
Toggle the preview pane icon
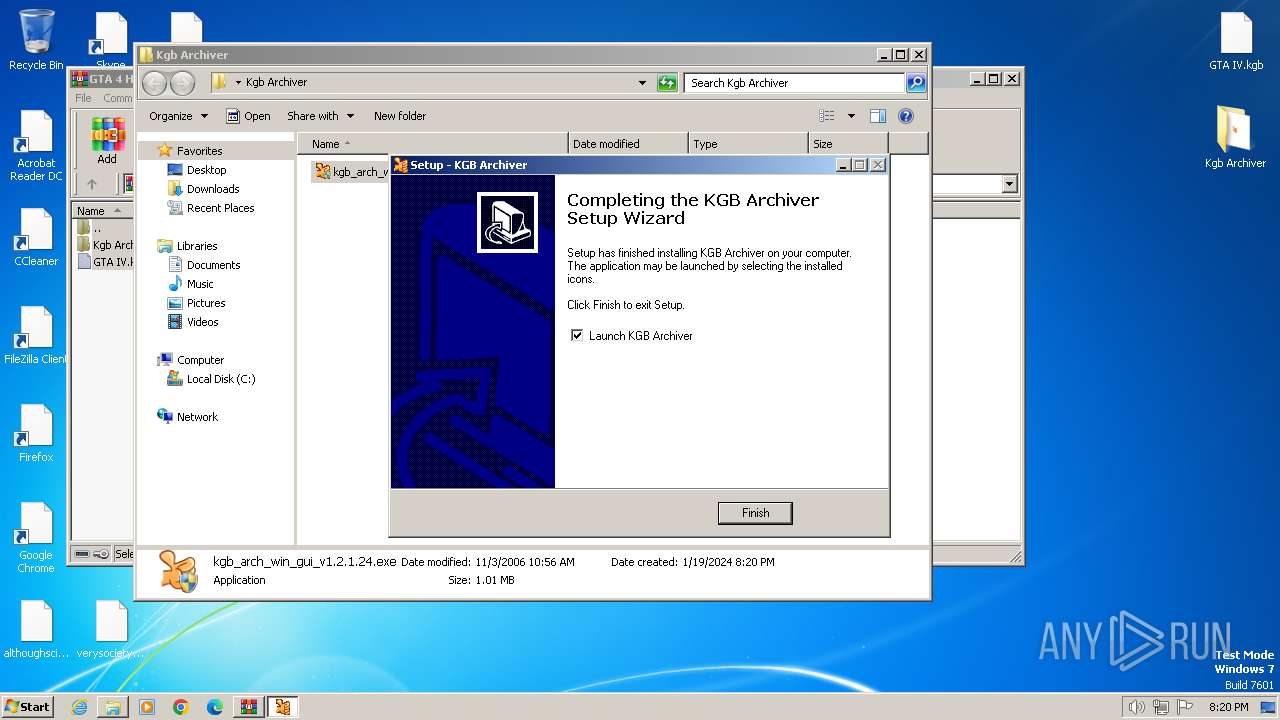coord(878,116)
